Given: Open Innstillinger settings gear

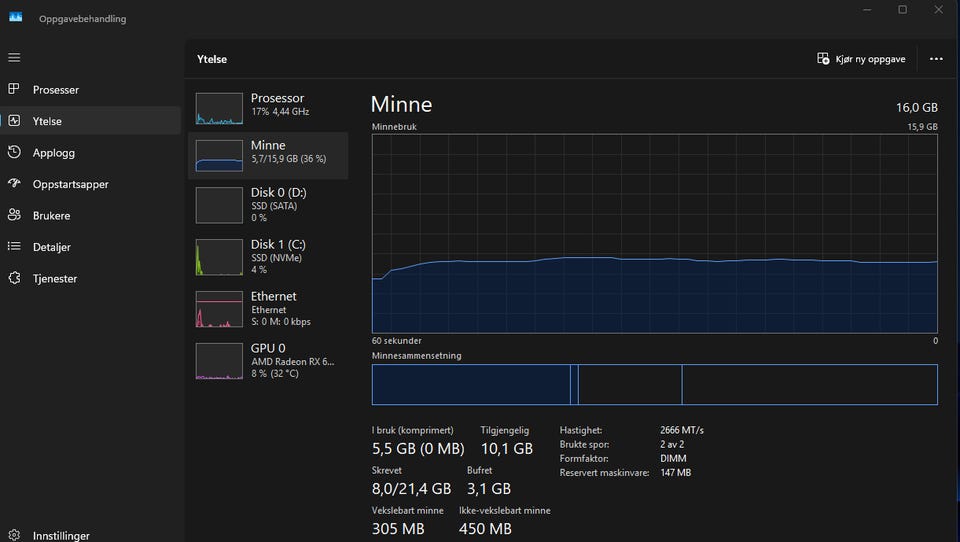Looking at the screenshot, I should (14, 535).
